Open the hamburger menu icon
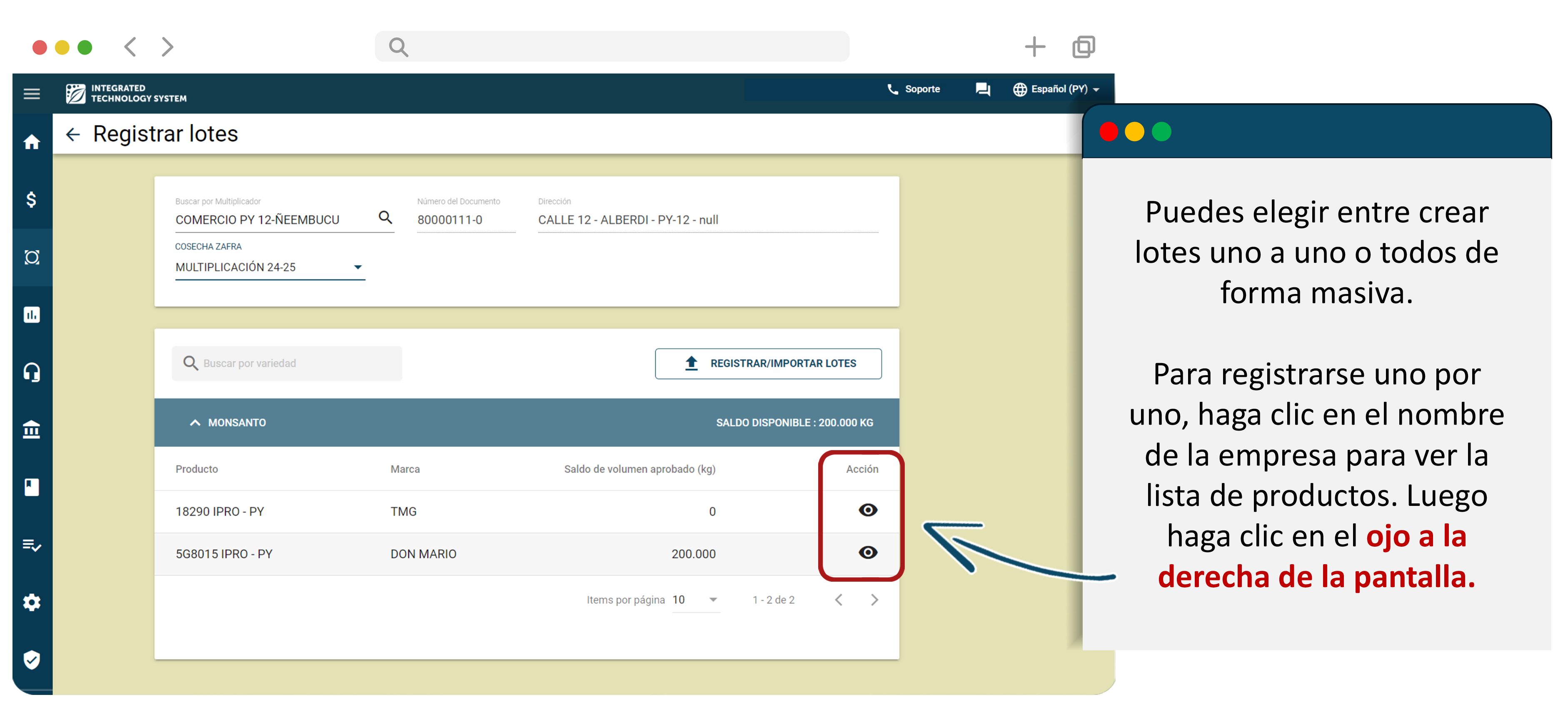Viewport: 1568px width, 712px height. [x=32, y=94]
